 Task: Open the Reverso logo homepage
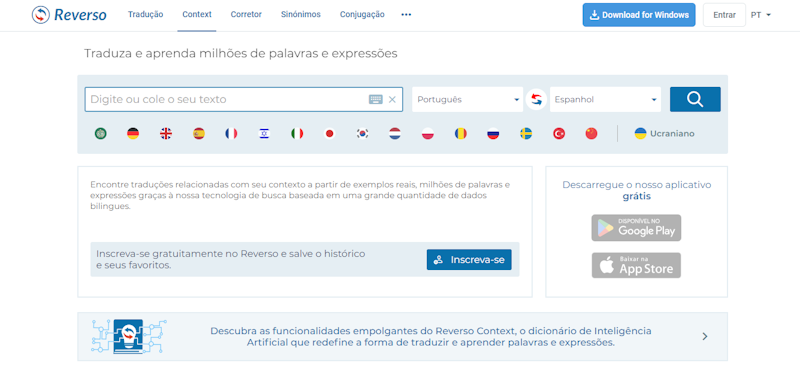click(69, 15)
